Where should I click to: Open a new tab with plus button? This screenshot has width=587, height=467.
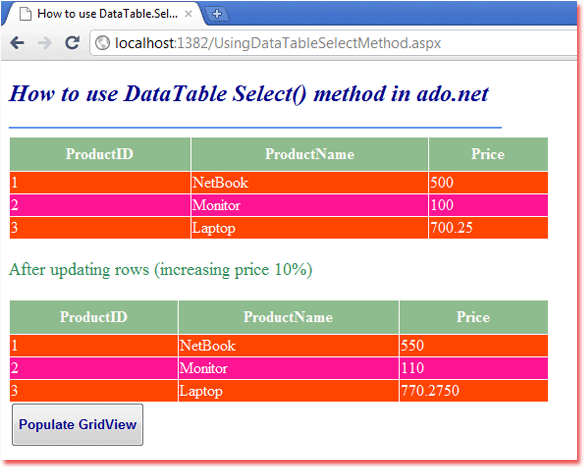click(x=217, y=14)
